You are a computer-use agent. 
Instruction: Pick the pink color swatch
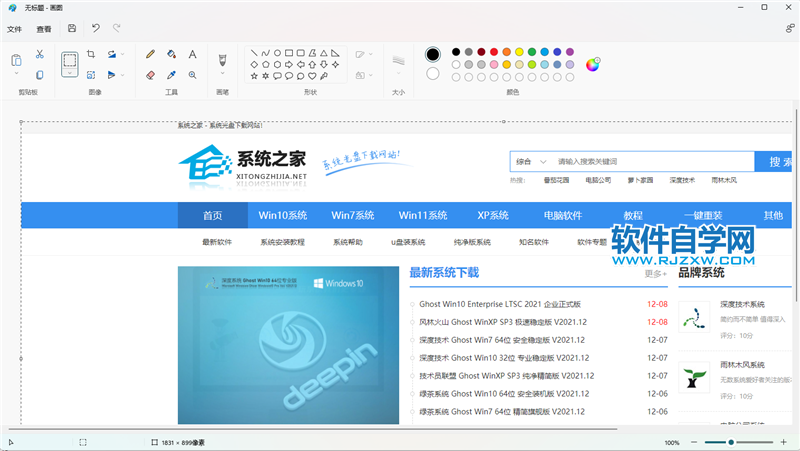click(494, 65)
